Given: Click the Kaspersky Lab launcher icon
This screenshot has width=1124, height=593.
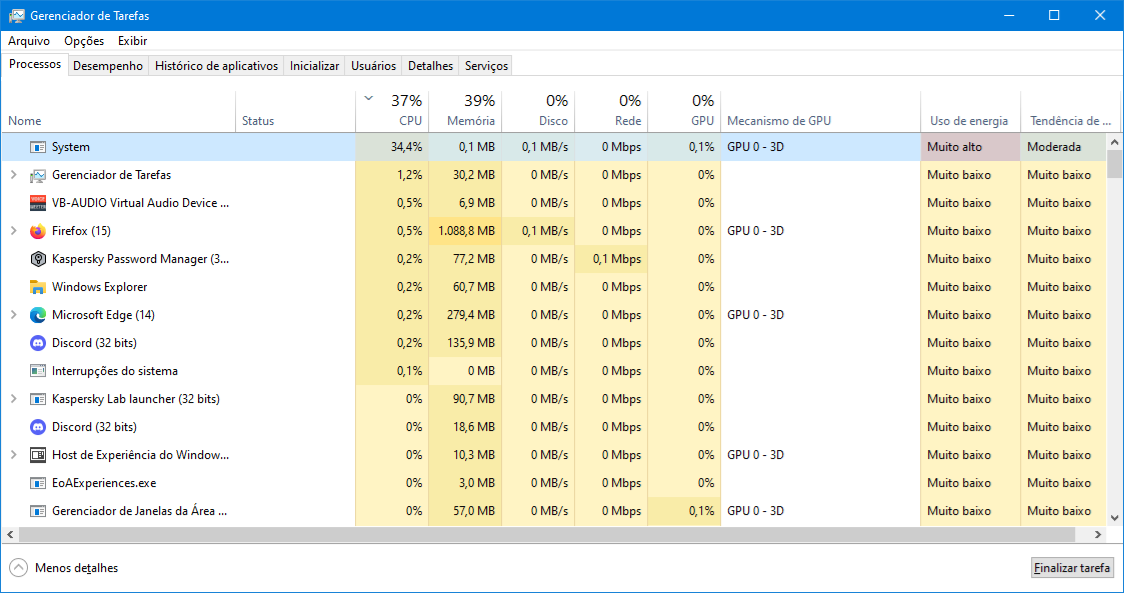Looking at the screenshot, I should [x=38, y=399].
